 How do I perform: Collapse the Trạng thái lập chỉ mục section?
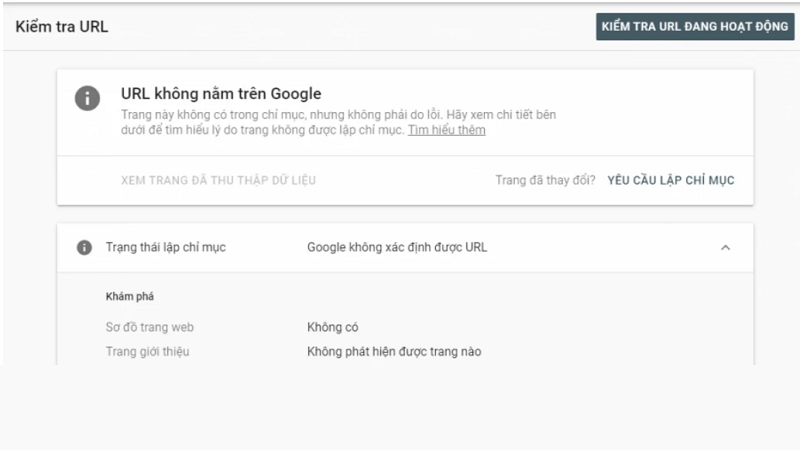[x=725, y=248]
